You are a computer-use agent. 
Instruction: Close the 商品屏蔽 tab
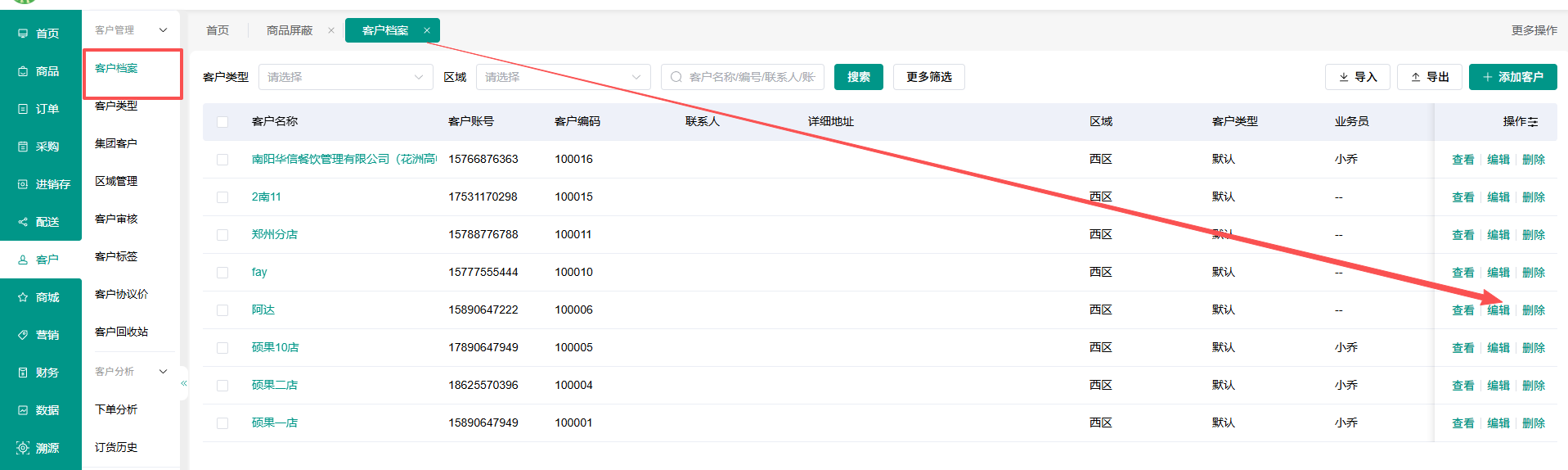point(331,30)
